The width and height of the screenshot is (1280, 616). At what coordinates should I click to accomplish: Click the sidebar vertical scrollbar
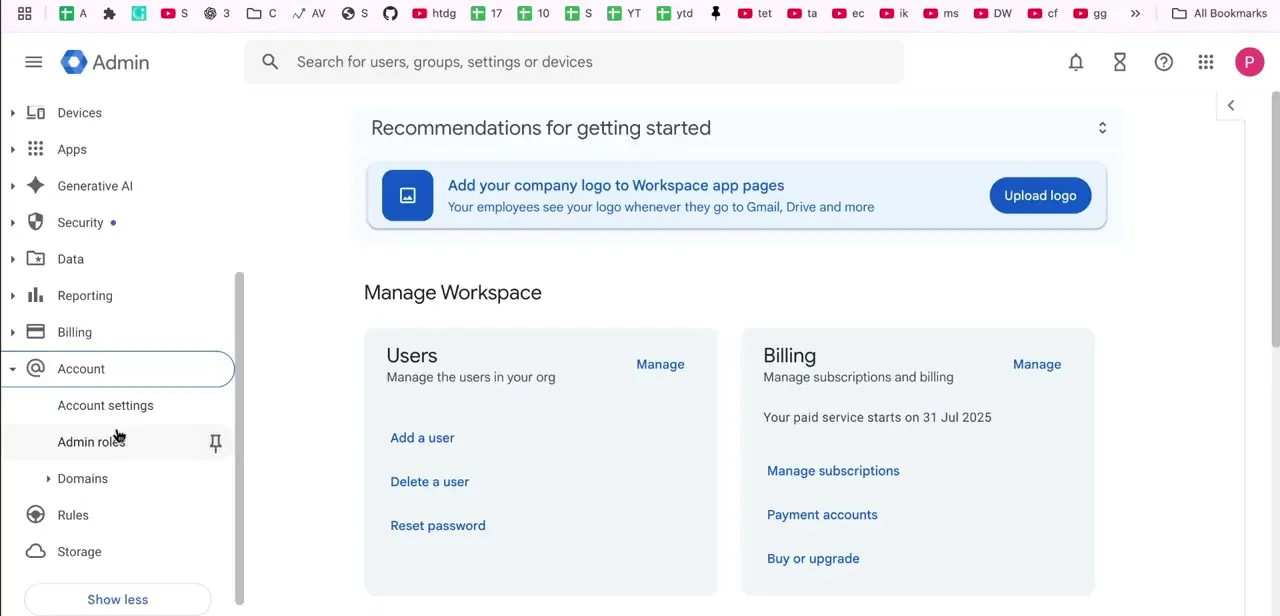click(239, 438)
